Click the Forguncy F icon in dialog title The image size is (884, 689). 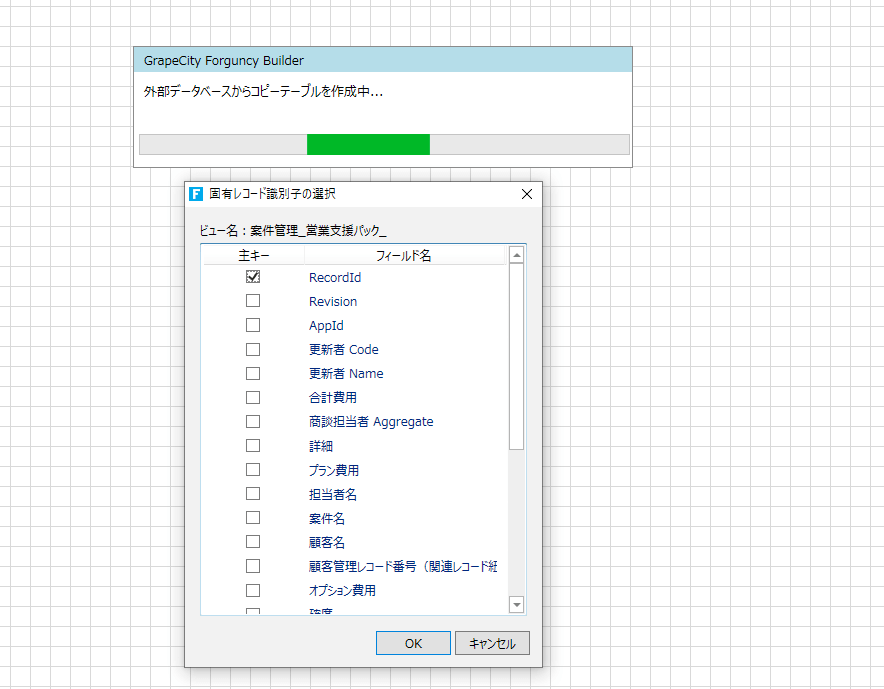click(196, 194)
